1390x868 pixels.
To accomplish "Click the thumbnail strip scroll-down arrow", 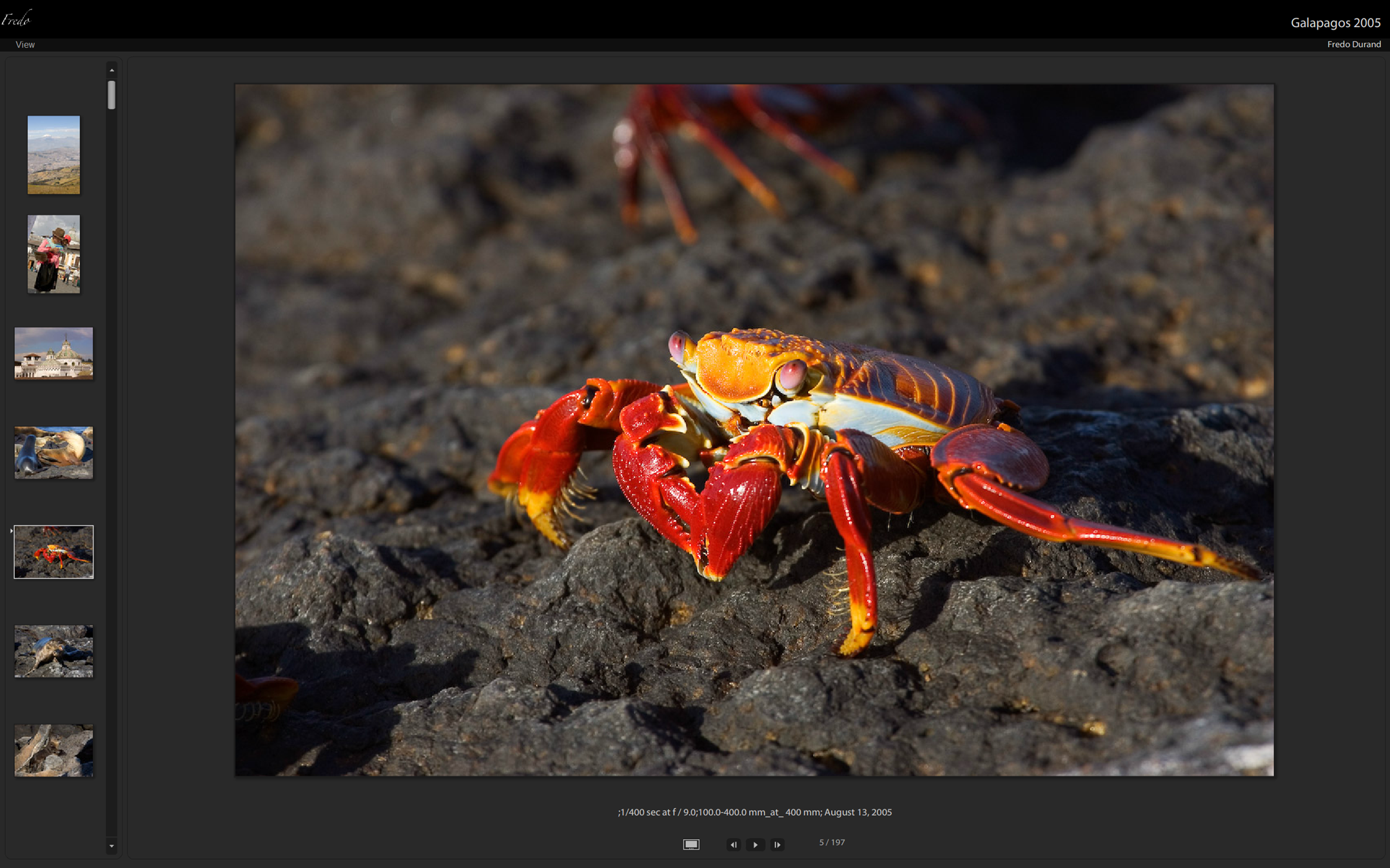I will (112, 846).
